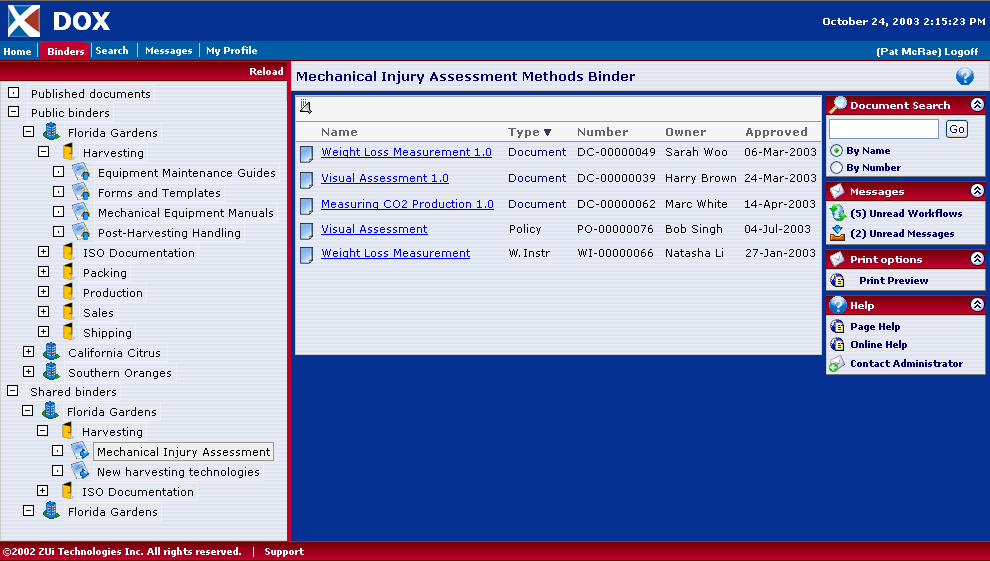Open Print Preview link

point(893,280)
